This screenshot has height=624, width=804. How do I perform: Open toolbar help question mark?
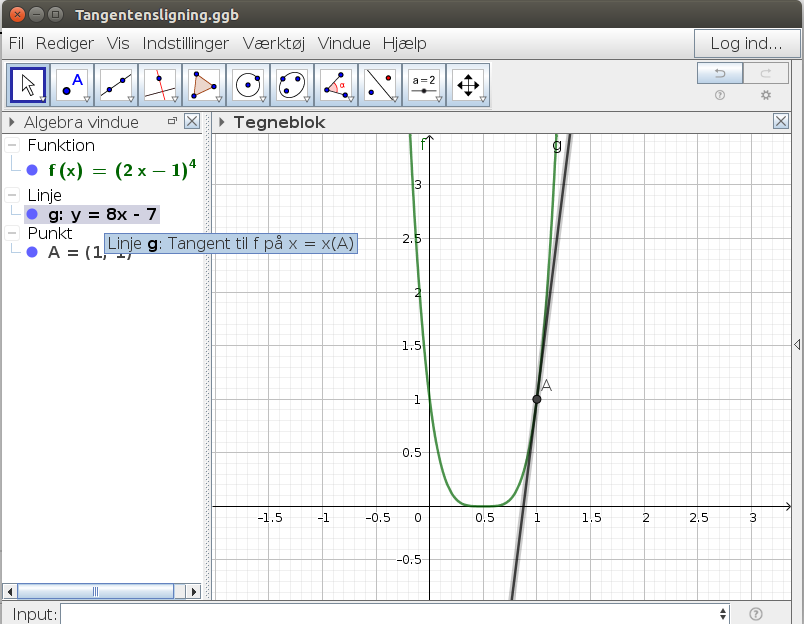click(x=720, y=95)
